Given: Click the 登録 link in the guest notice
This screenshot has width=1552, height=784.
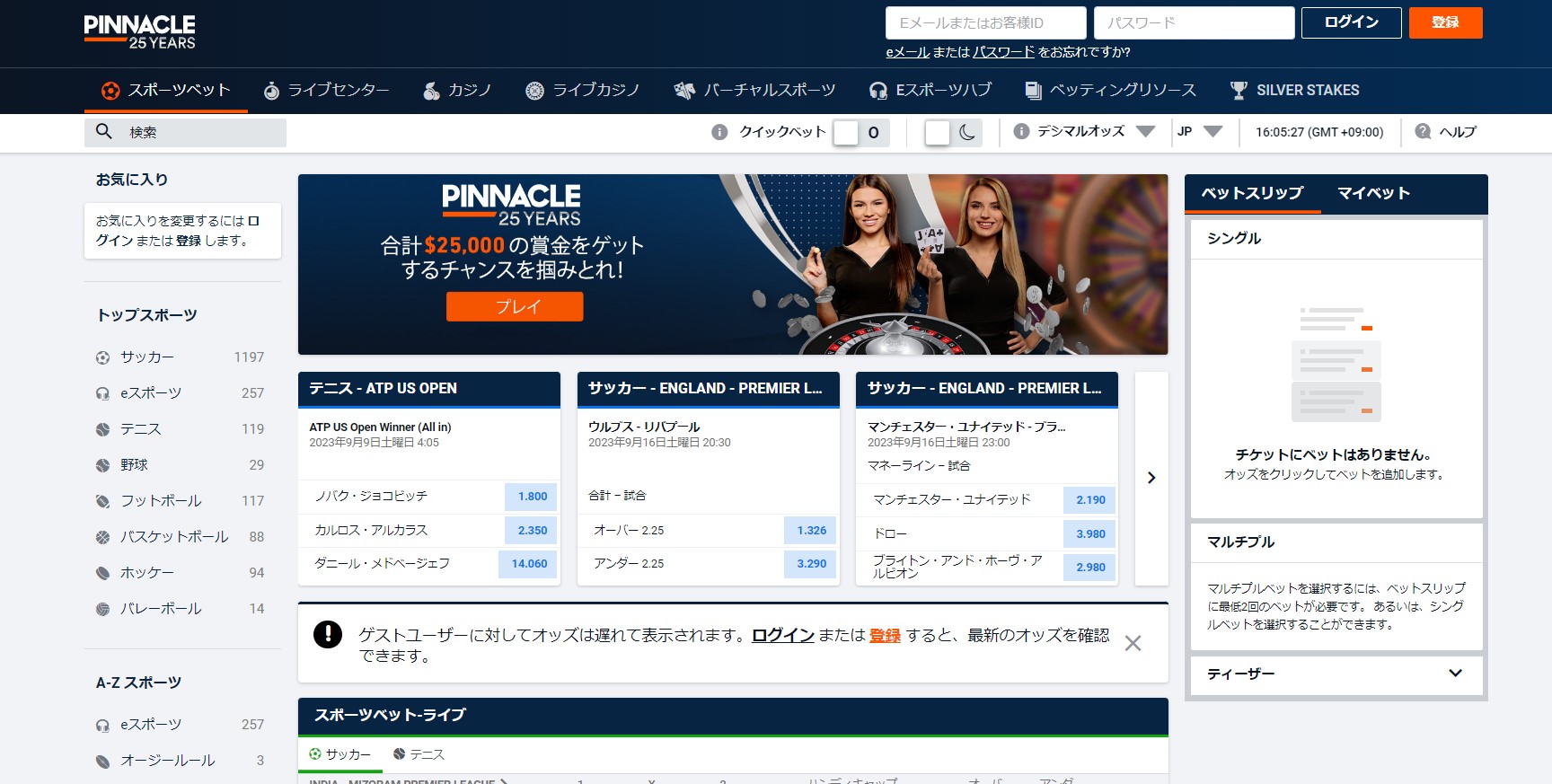Looking at the screenshot, I should point(885,635).
